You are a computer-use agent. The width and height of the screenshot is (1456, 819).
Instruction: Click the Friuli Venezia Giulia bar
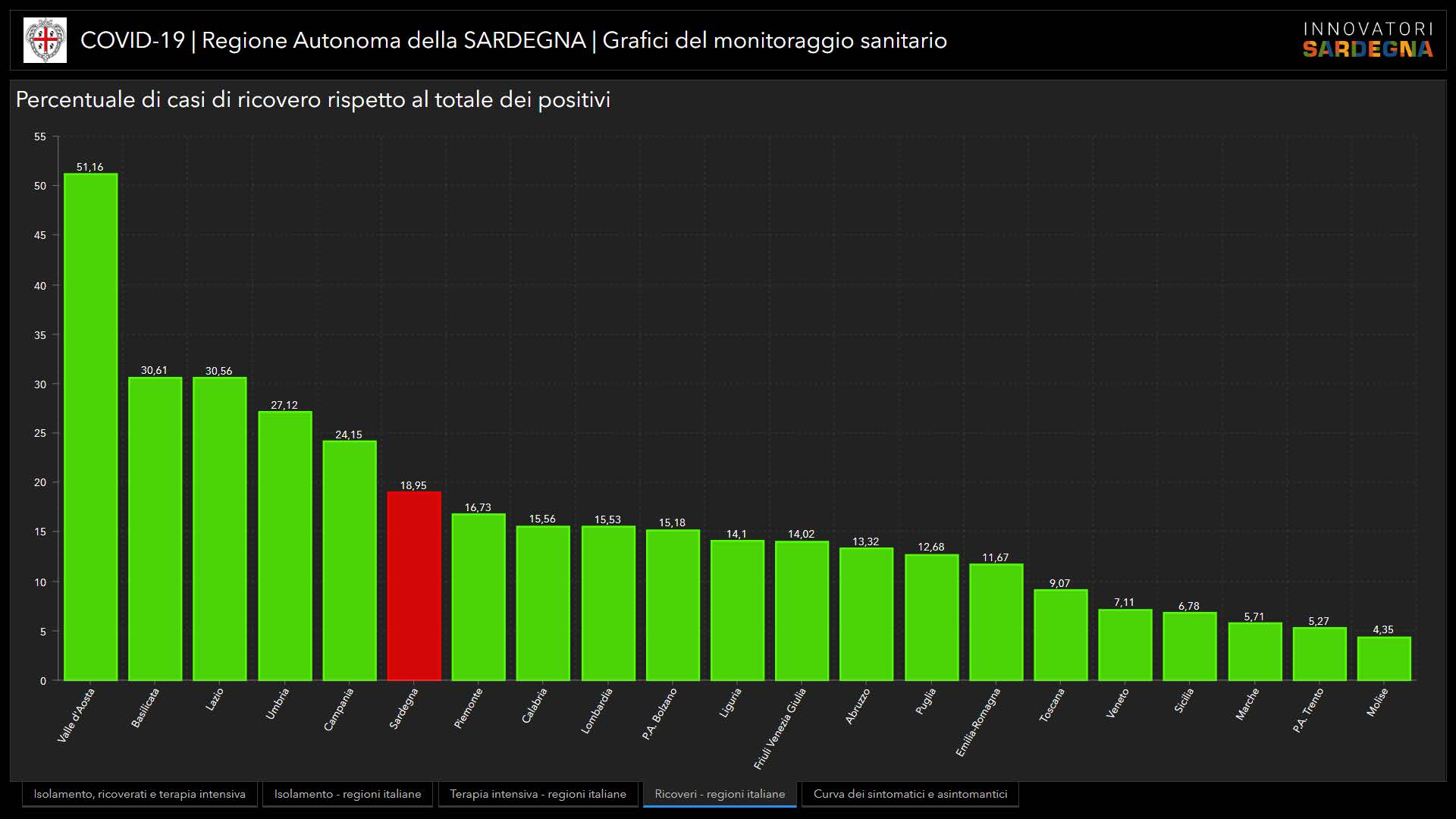tap(802, 610)
